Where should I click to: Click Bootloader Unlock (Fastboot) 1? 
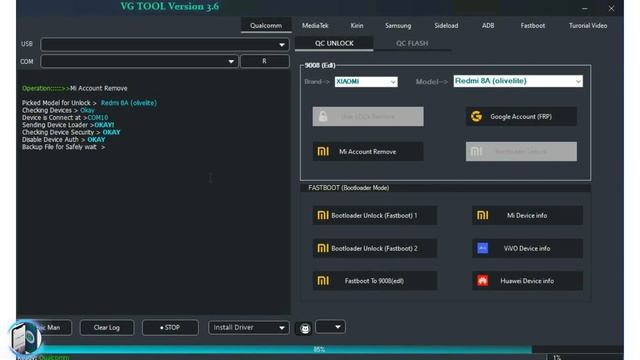(374, 216)
